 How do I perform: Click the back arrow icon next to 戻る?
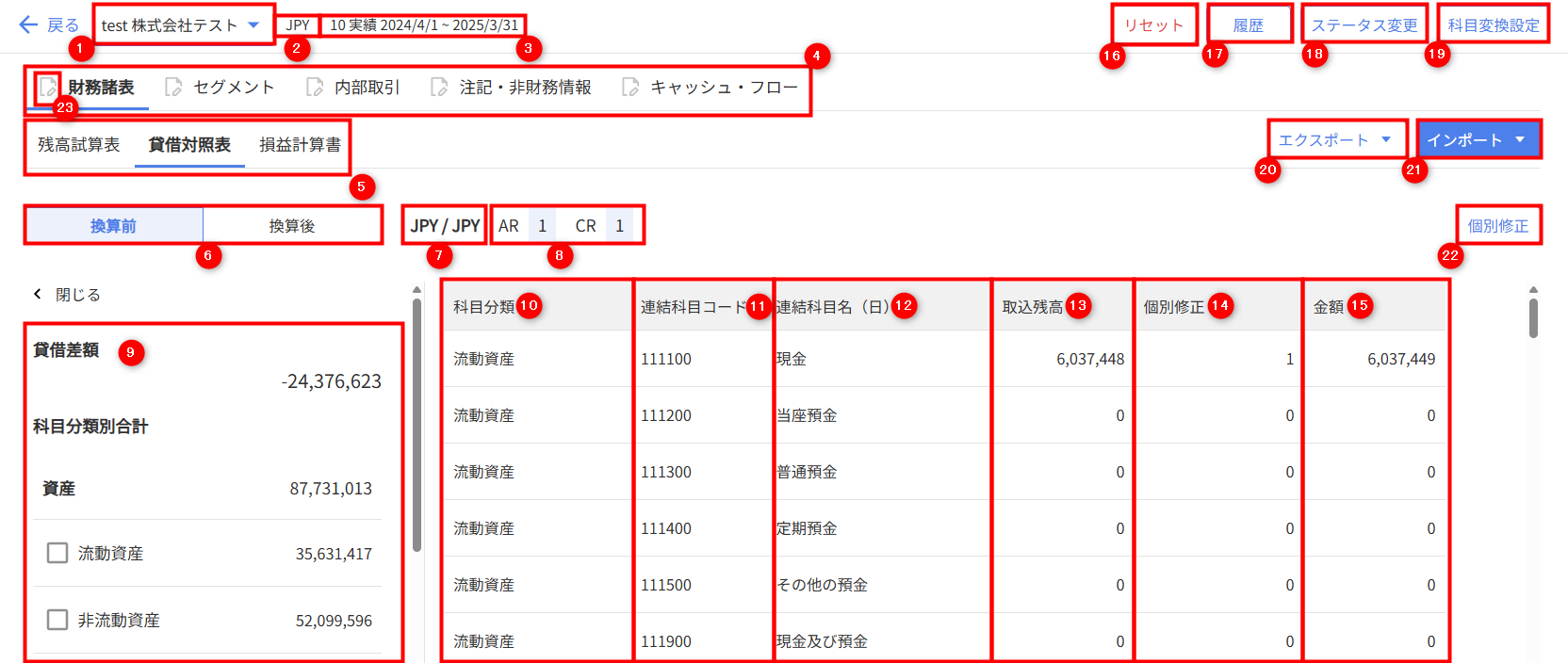point(28,25)
